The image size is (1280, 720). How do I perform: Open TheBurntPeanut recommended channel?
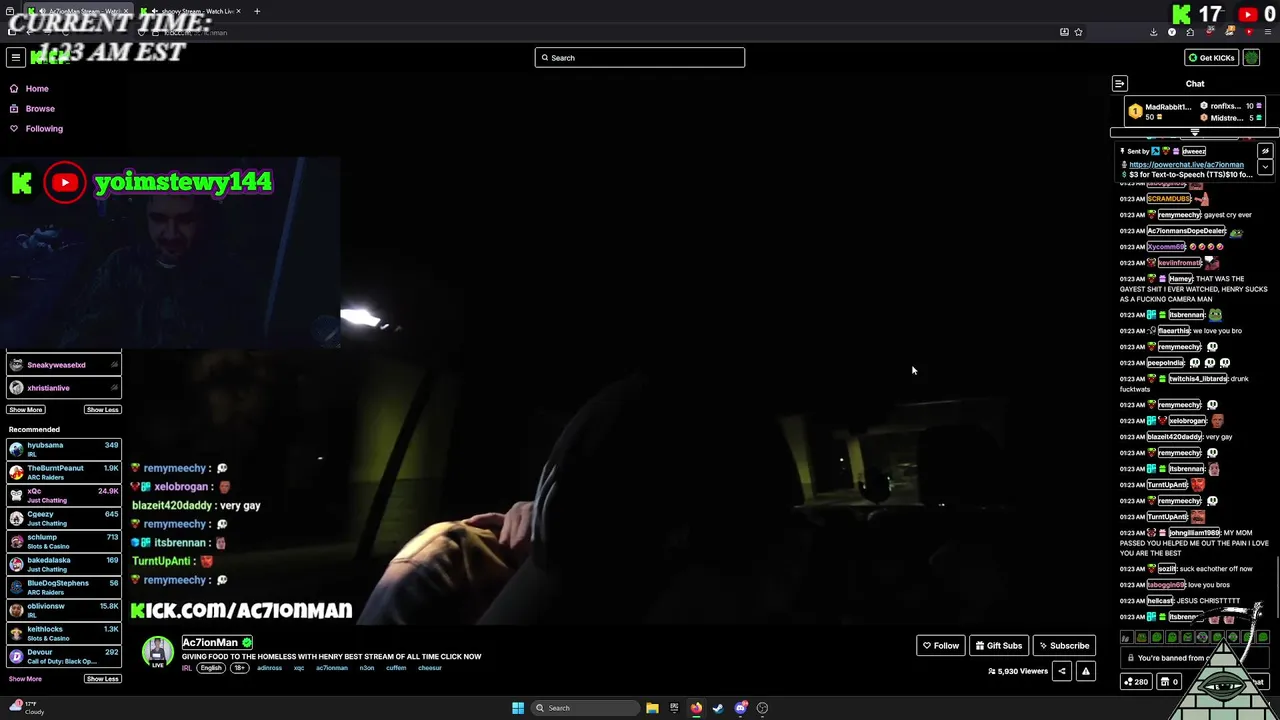pos(64,472)
